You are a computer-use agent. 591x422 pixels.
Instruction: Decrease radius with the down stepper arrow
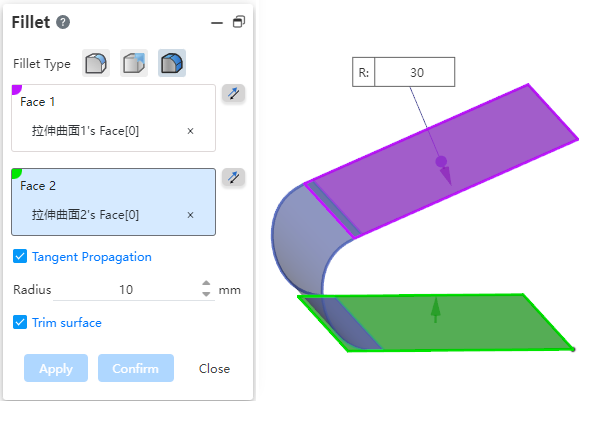[x=206, y=294]
